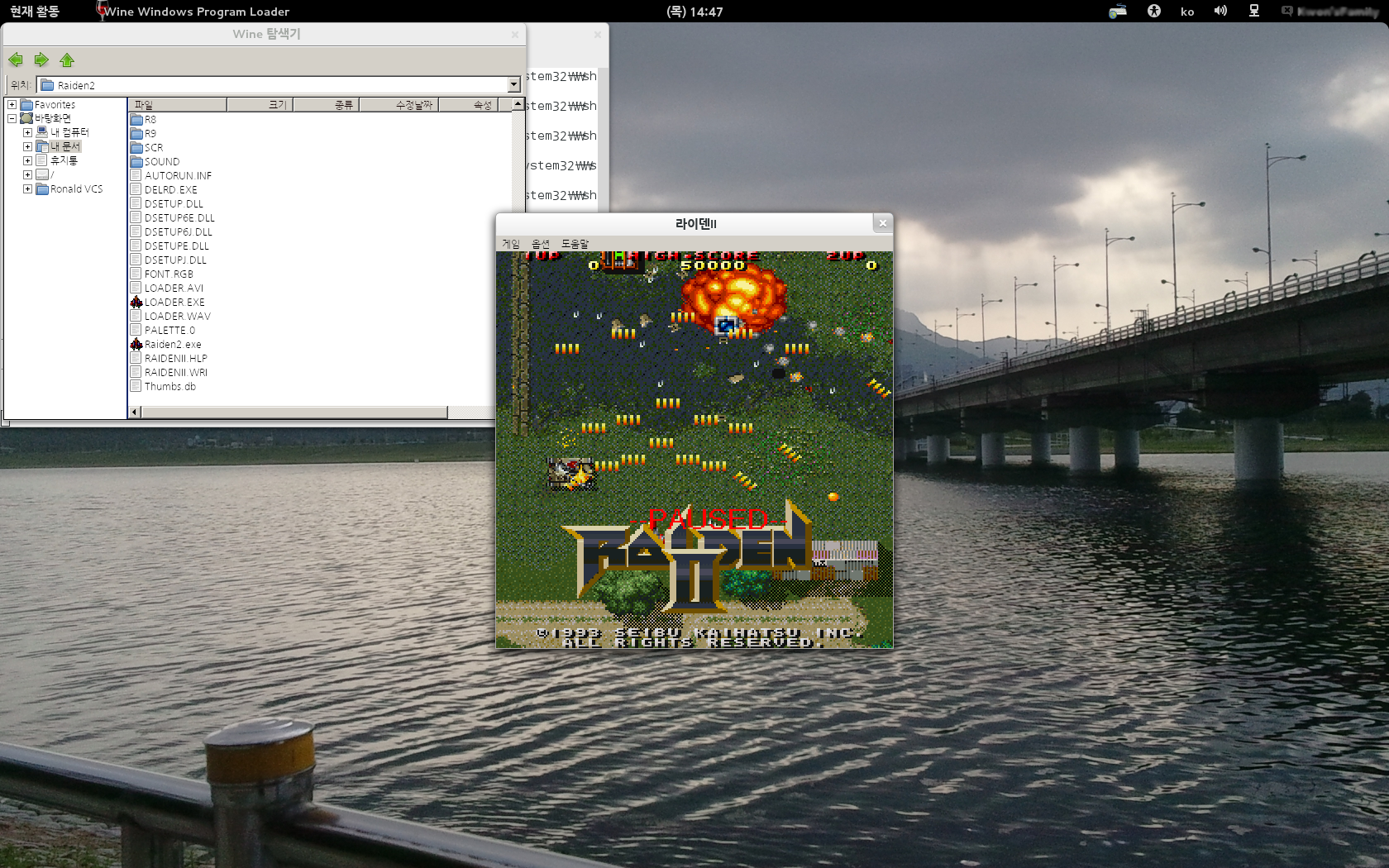
Task: Expand the 내 문서 tree node
Action: pos(27,146)
